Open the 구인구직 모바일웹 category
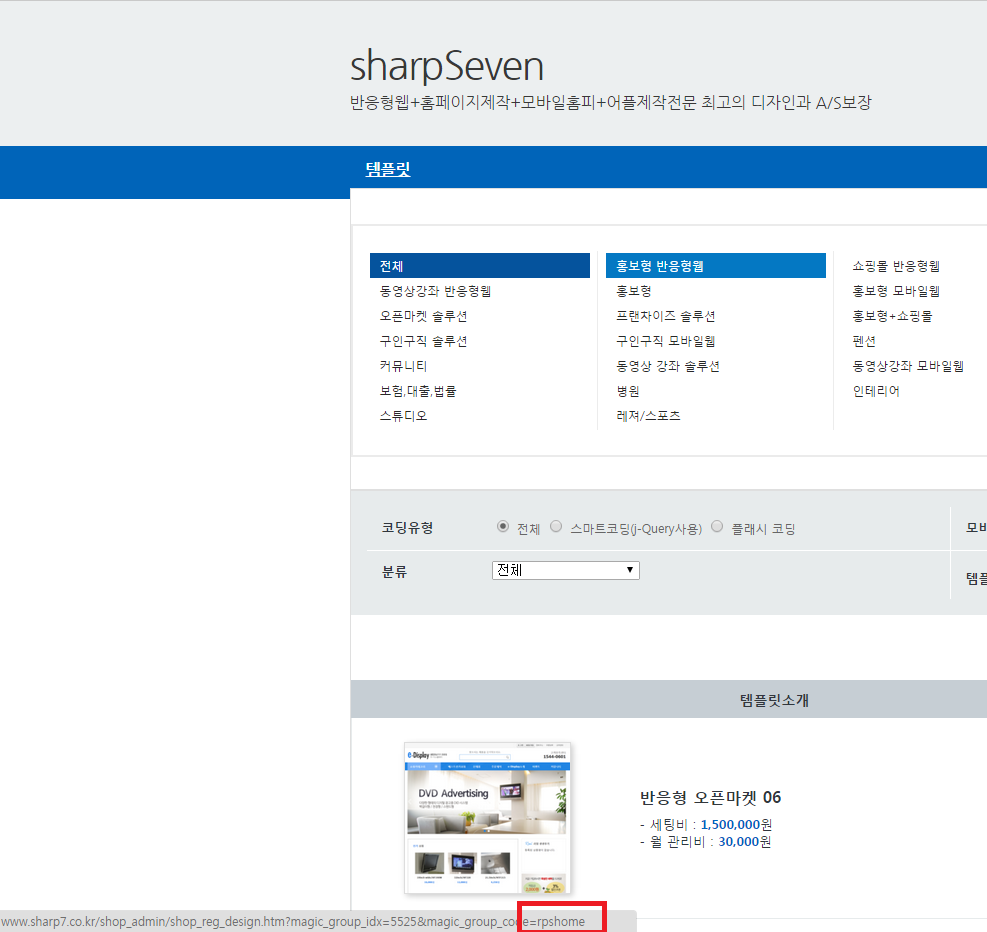This screenshot has height=932, width=987. [x=665, y=341]
